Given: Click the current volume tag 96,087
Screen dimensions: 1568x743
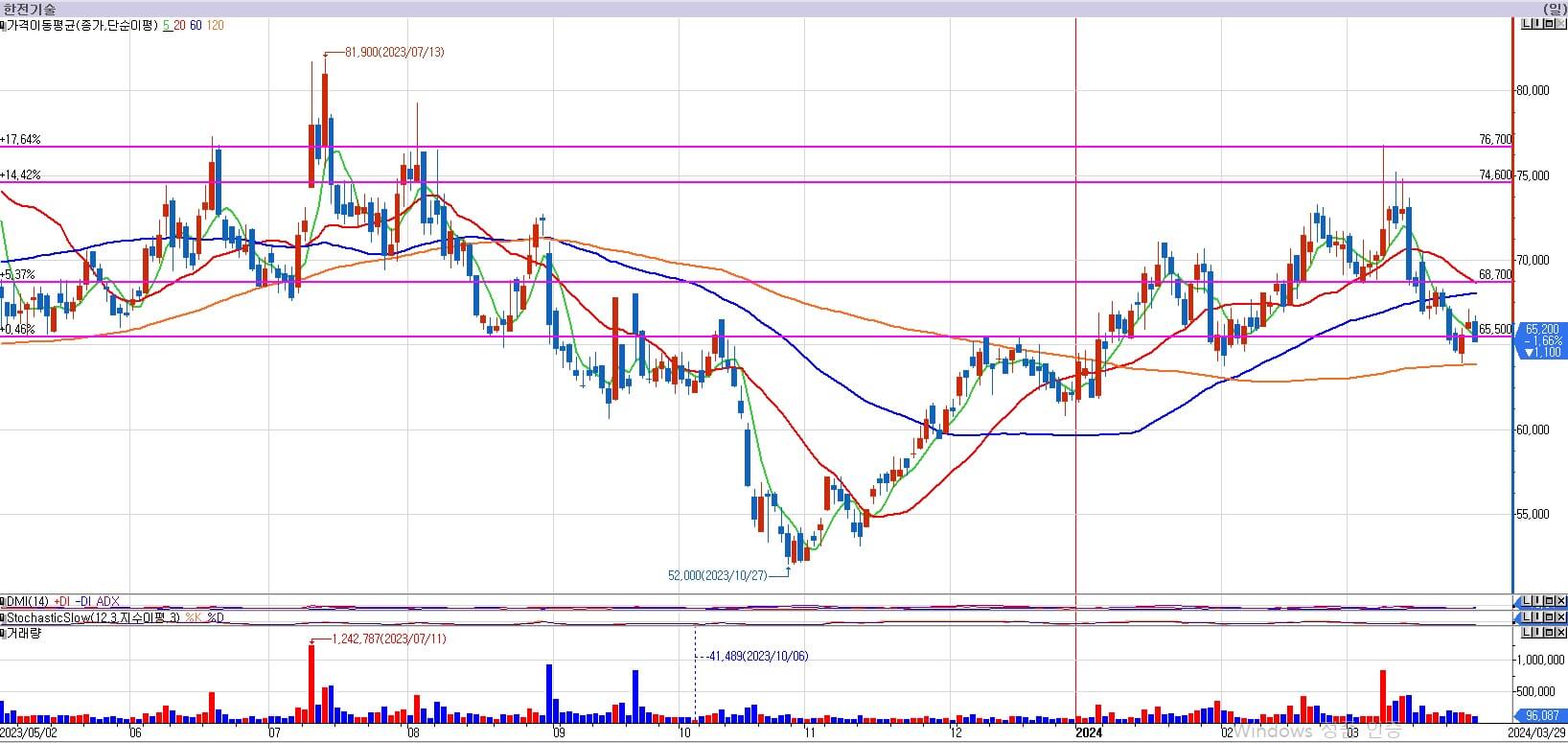Looking at the screenshot, I should 1541,715.
